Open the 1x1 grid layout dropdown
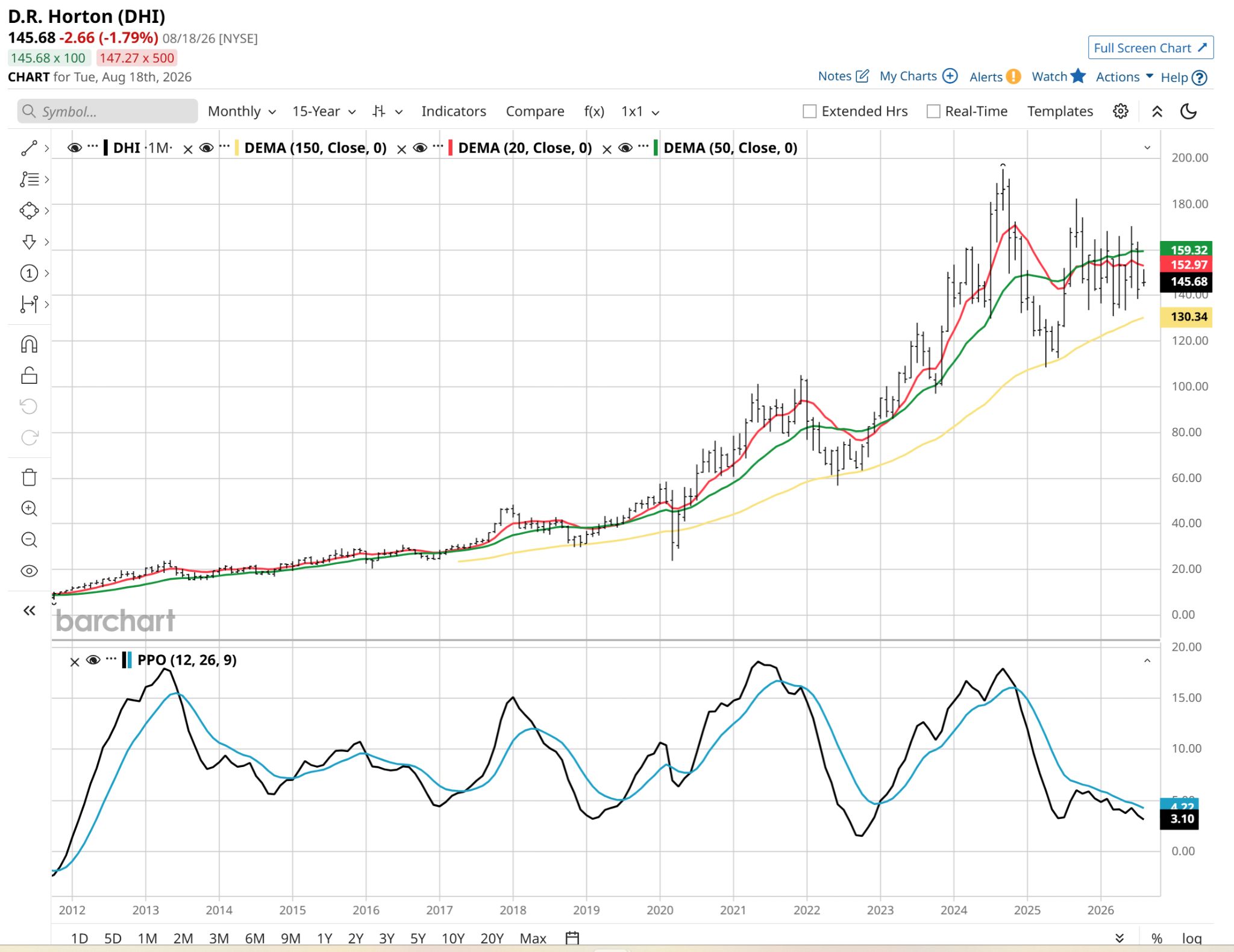This screenshot has width=1234, height=952. [640, 111]
